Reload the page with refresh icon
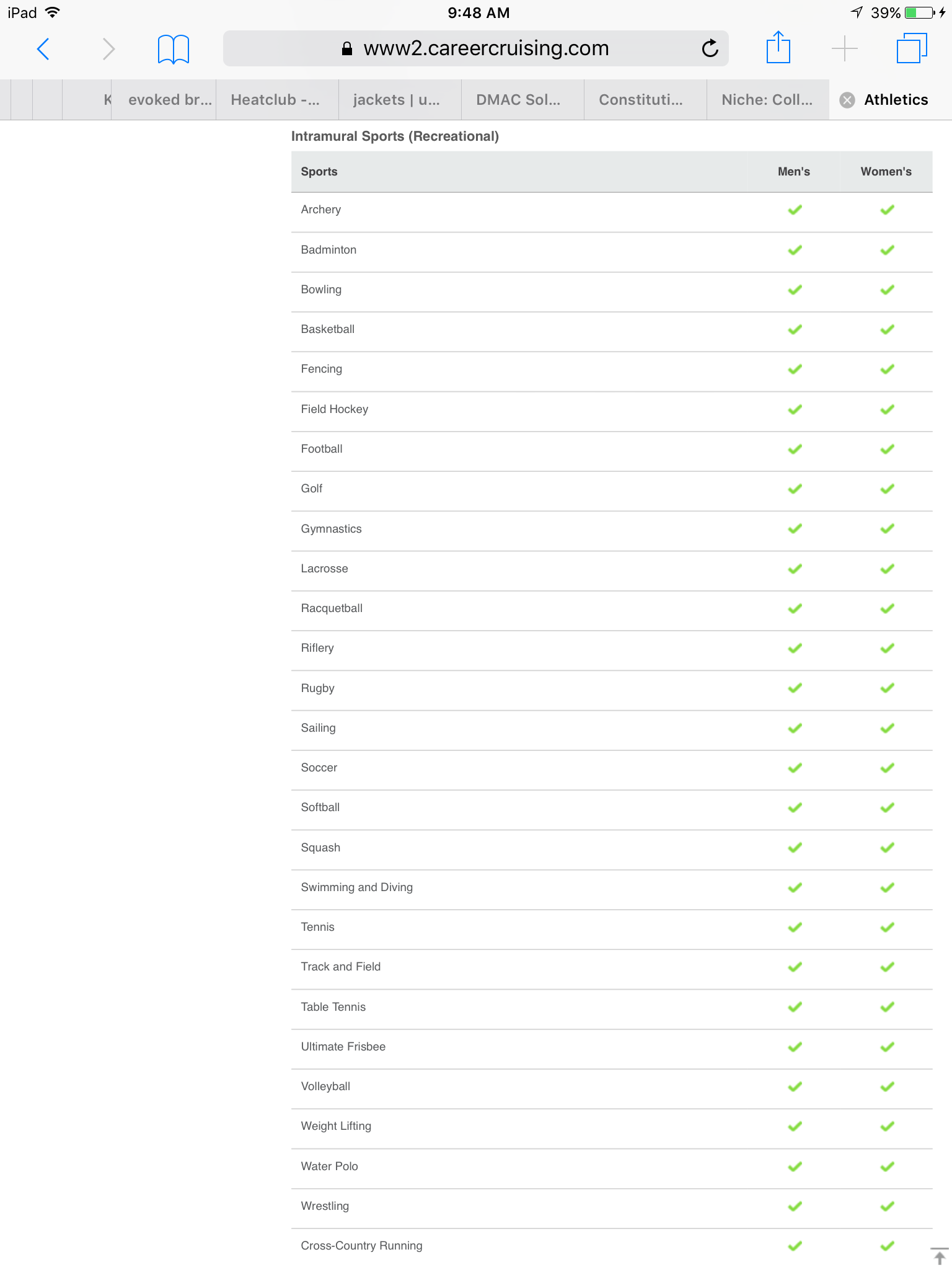 (710, 48)
